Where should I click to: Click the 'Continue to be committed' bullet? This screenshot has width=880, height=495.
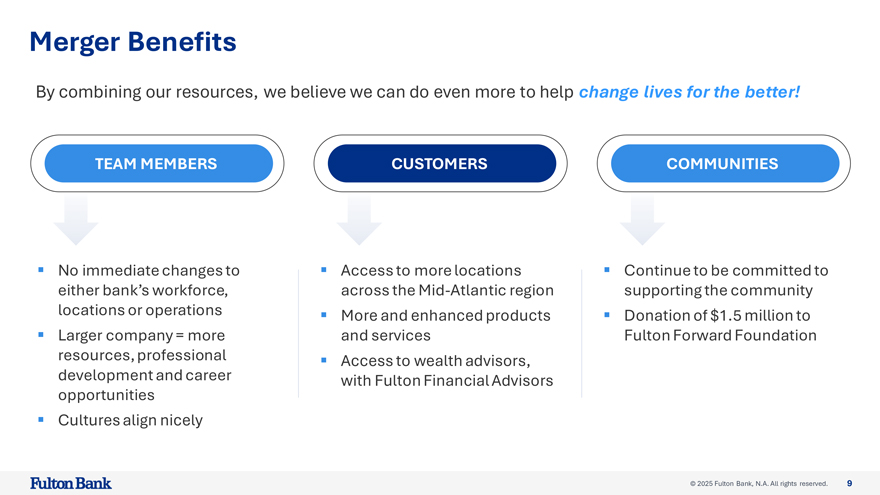pos(725,280)
